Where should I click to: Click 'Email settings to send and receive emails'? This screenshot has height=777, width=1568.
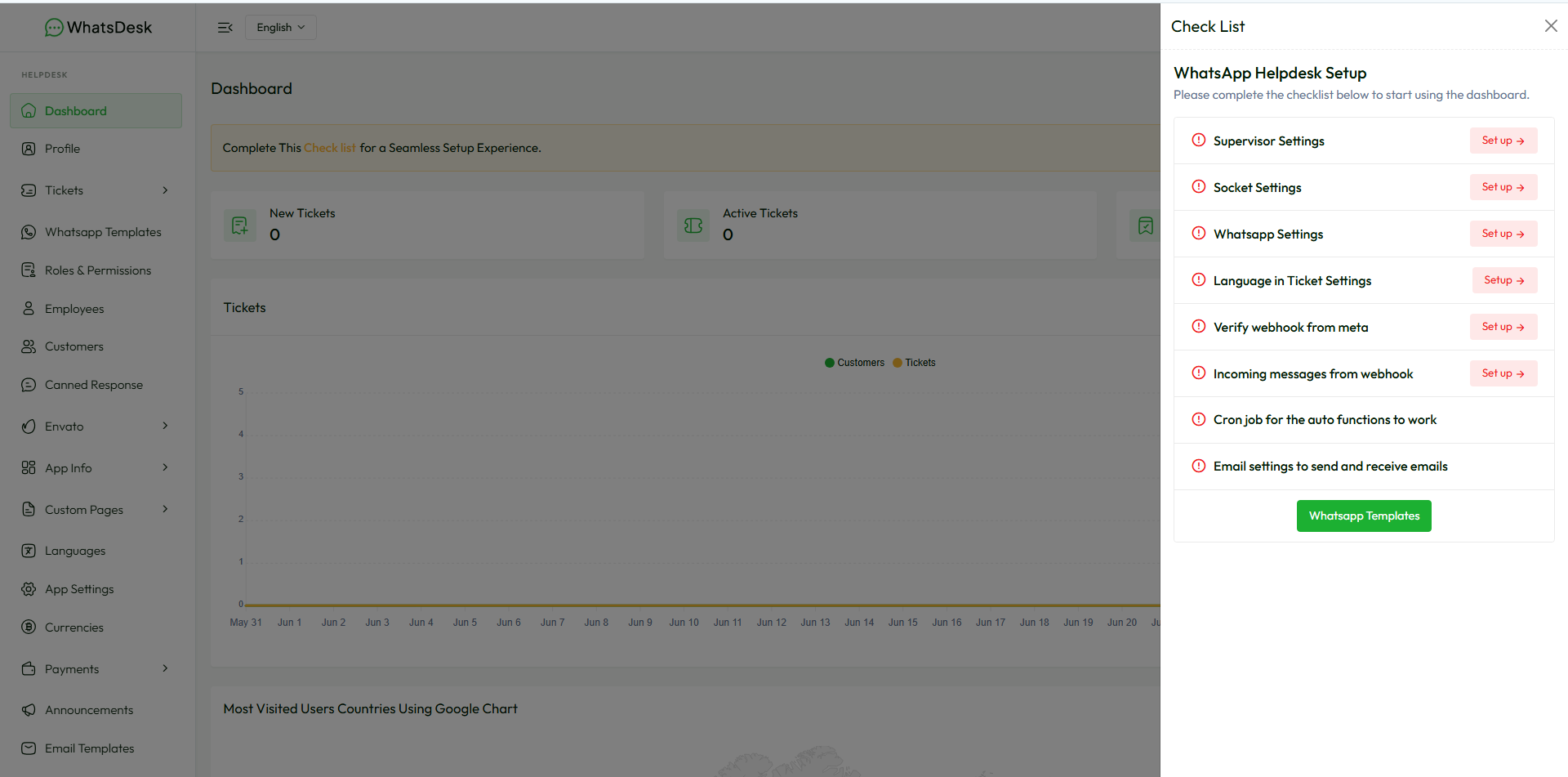[x=1330, y=467]
